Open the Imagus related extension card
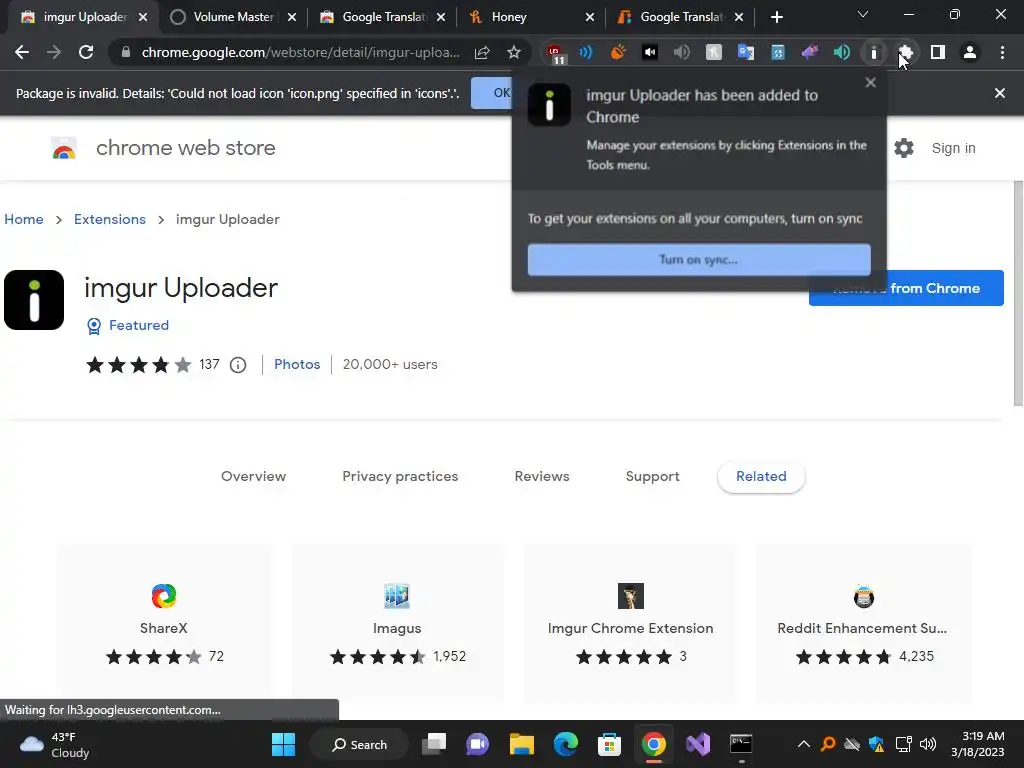 (397, 624)
